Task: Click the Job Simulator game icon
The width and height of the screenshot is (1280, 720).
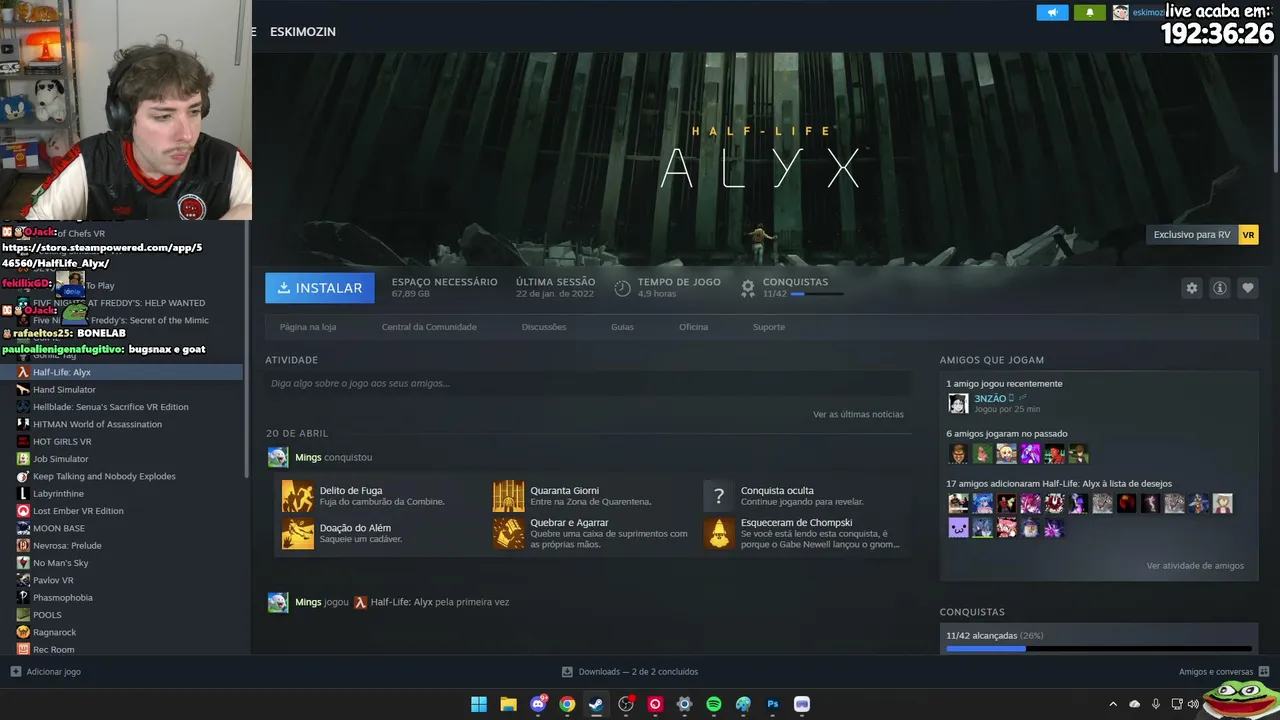Action: pos(23,459)
